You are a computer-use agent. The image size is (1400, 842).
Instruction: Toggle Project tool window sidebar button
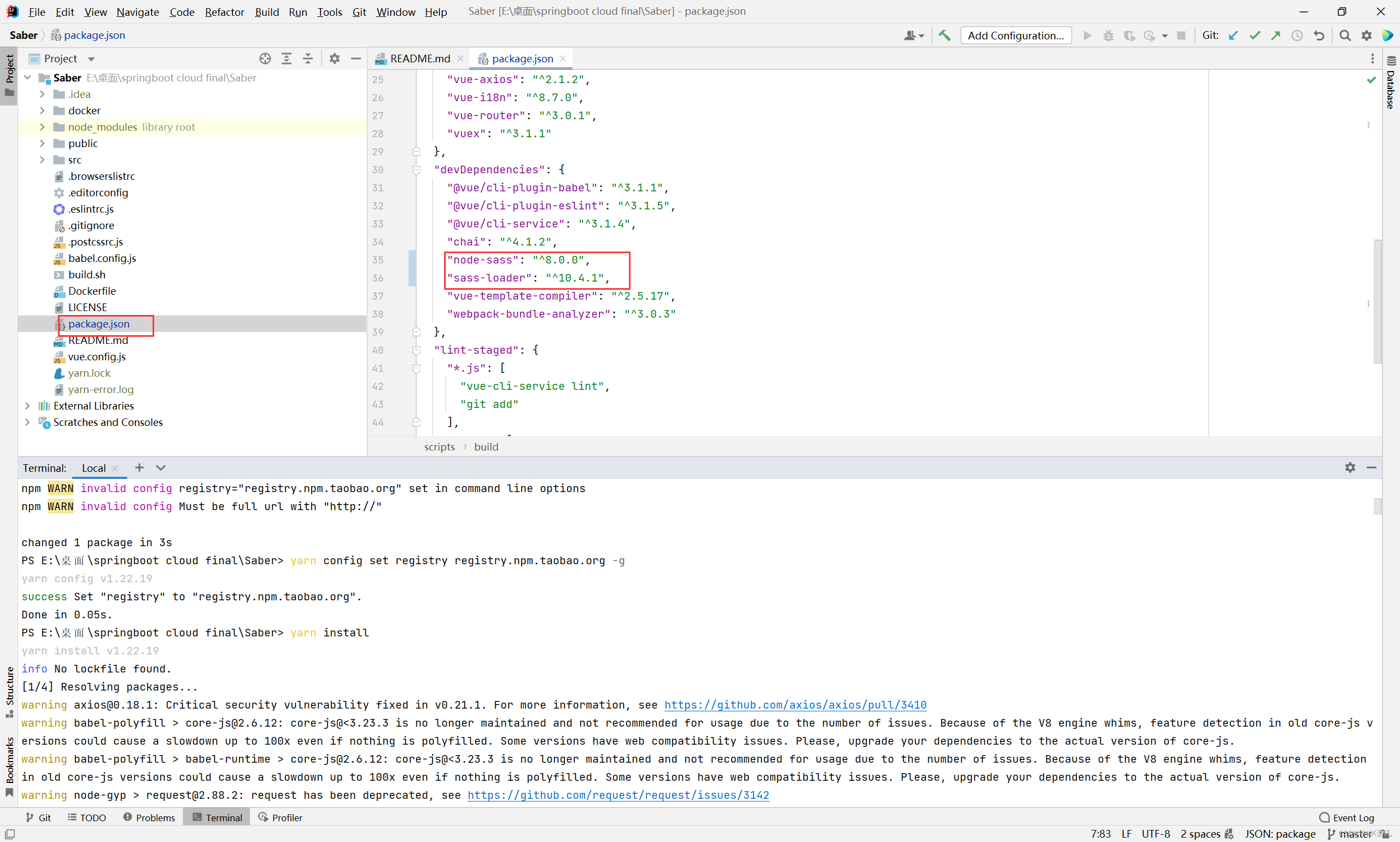pos(9,74)
